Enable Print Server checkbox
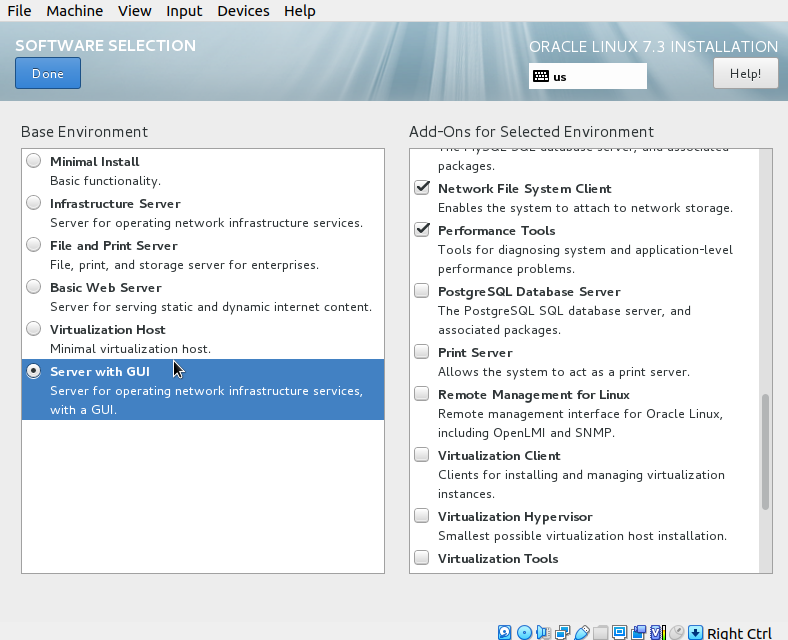The image size is (788, 640). point(422,352)
